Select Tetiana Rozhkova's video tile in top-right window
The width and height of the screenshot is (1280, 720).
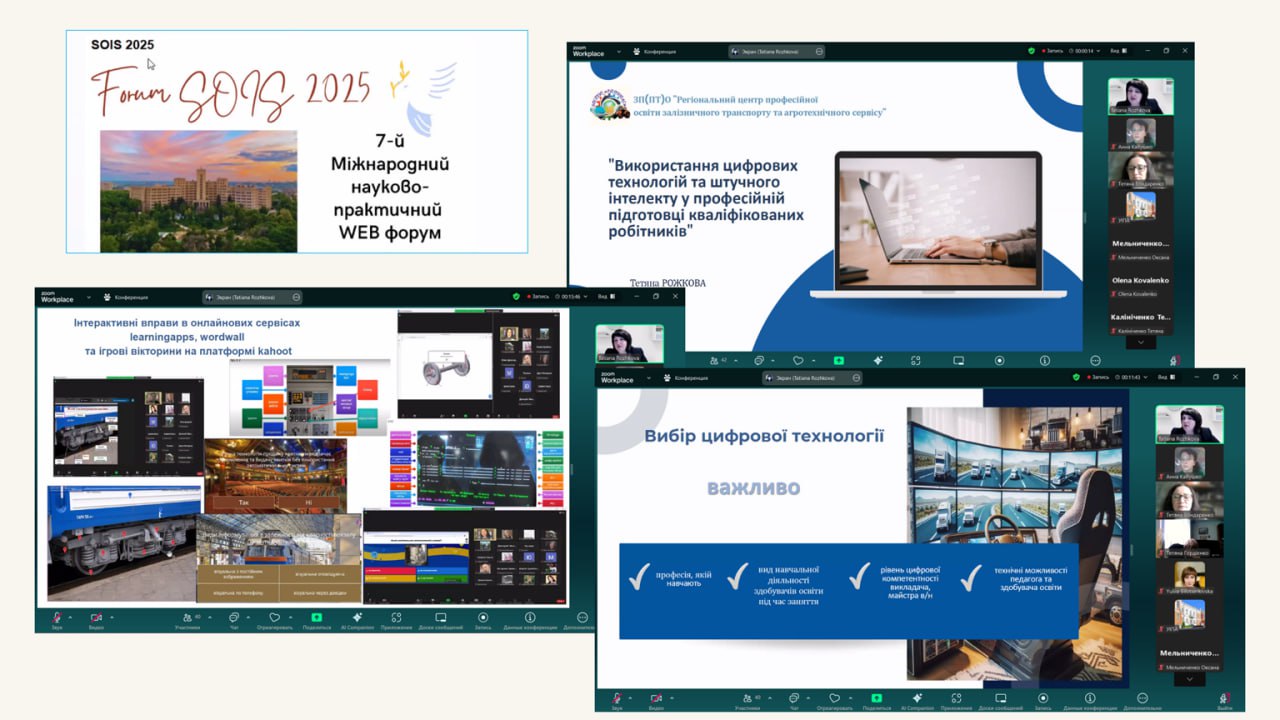tap(1141, 97)
